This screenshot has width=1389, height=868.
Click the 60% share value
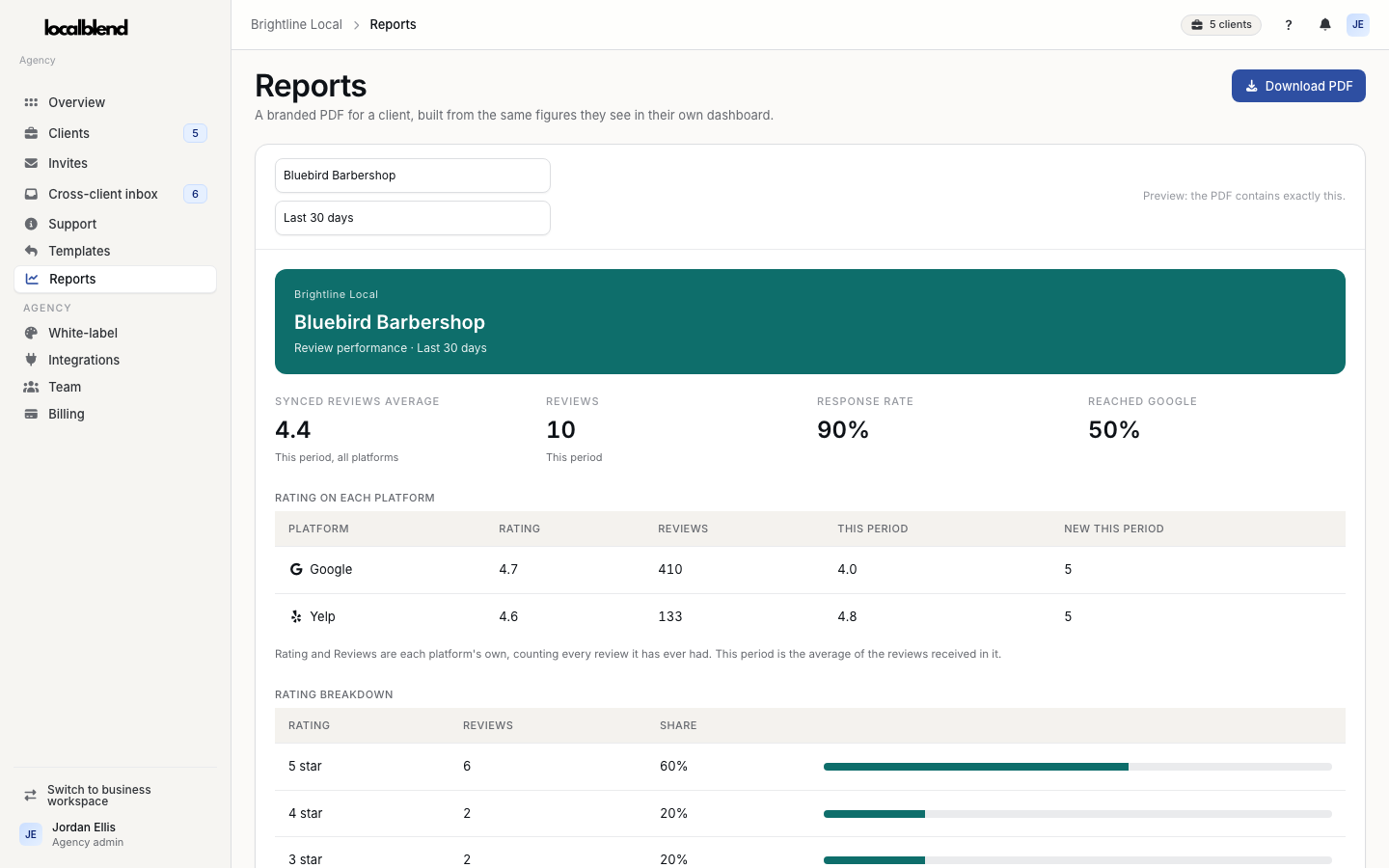coord(673,766)
